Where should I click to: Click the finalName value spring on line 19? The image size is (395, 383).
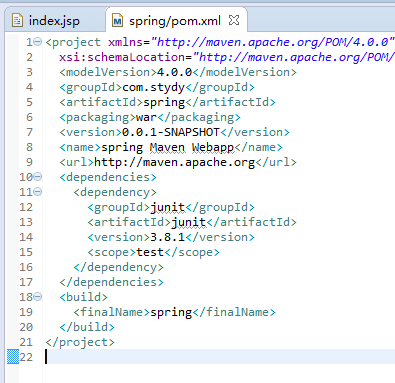click(171, 312)
